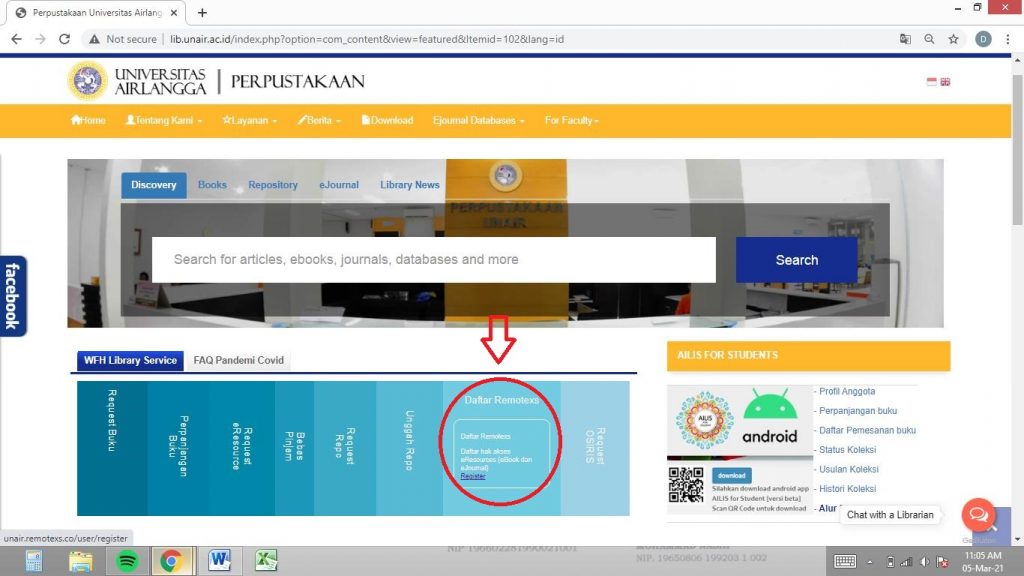Switch to the eJournal tab
The height and width of the screenshot is (576, 1024).
[x=339, y=185]
